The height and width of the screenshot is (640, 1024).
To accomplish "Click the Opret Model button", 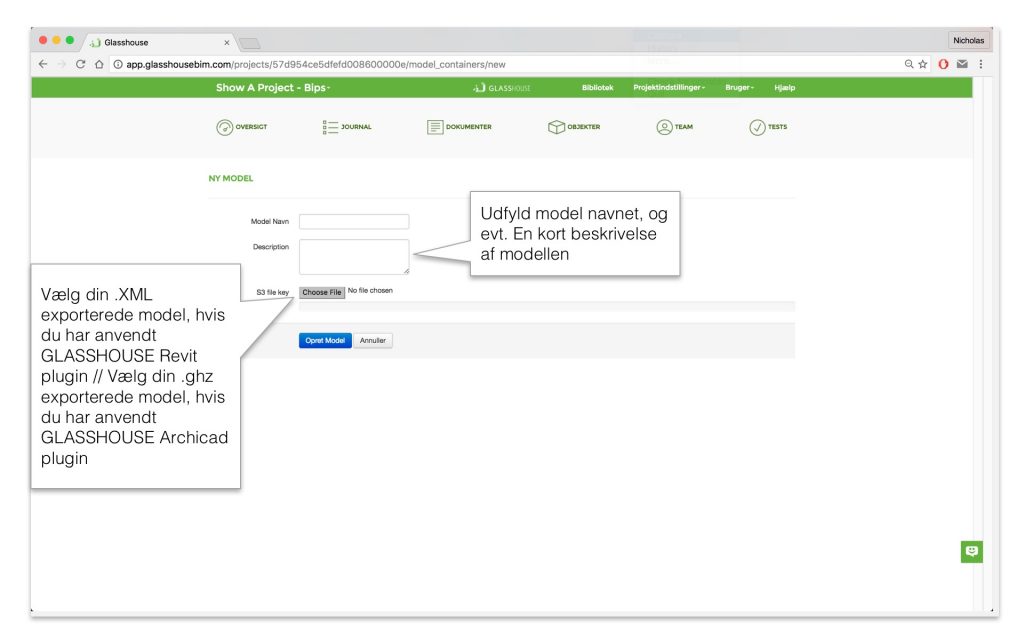I will coord(325,340).
